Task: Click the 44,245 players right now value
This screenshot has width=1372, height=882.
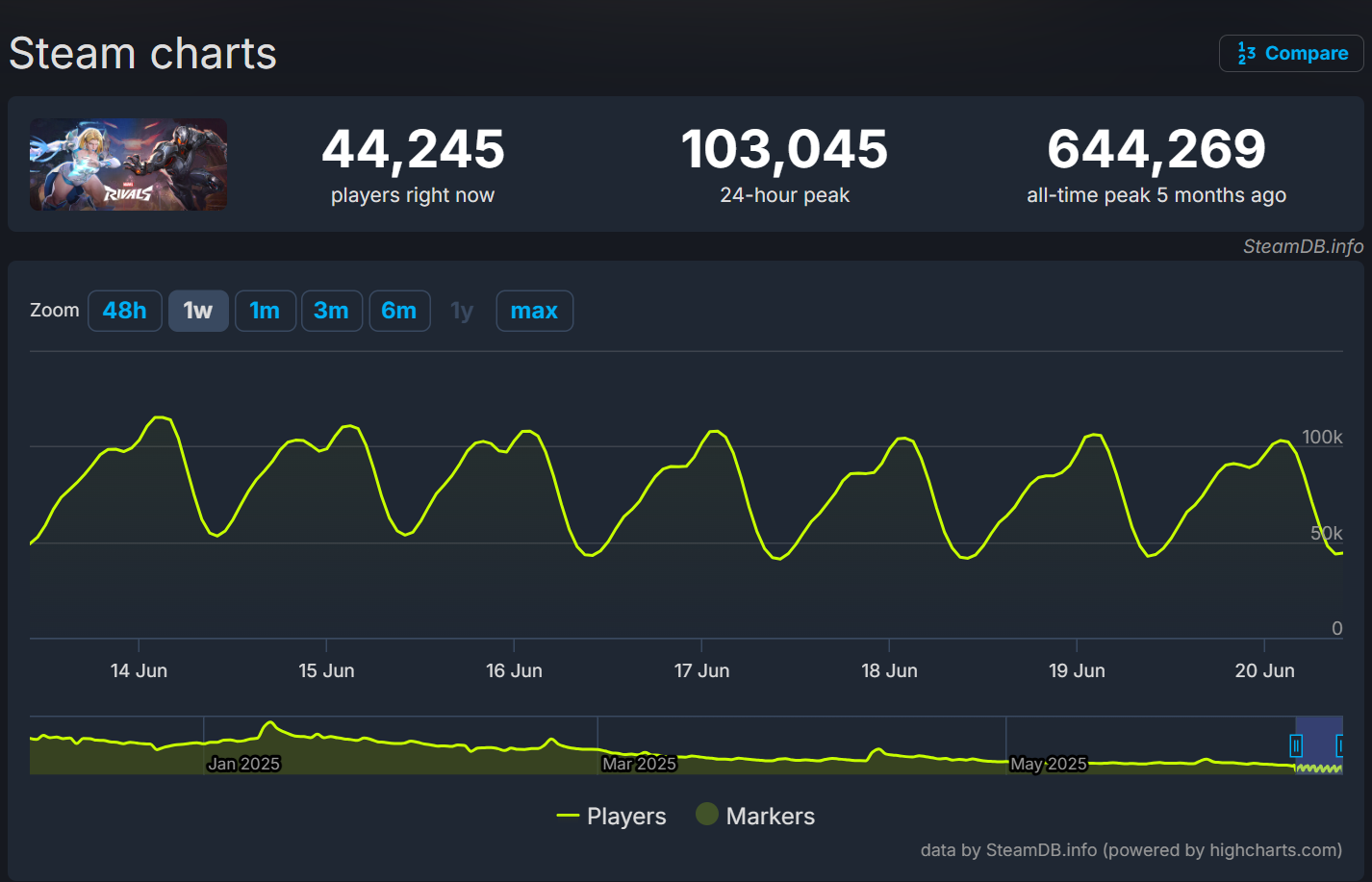Action: [x=413, y=149]
